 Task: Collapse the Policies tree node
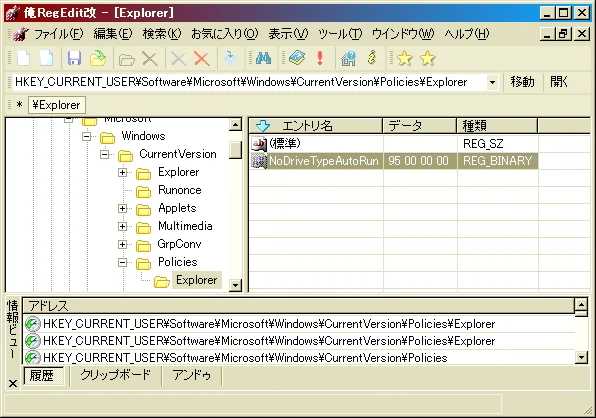(122, 262)
